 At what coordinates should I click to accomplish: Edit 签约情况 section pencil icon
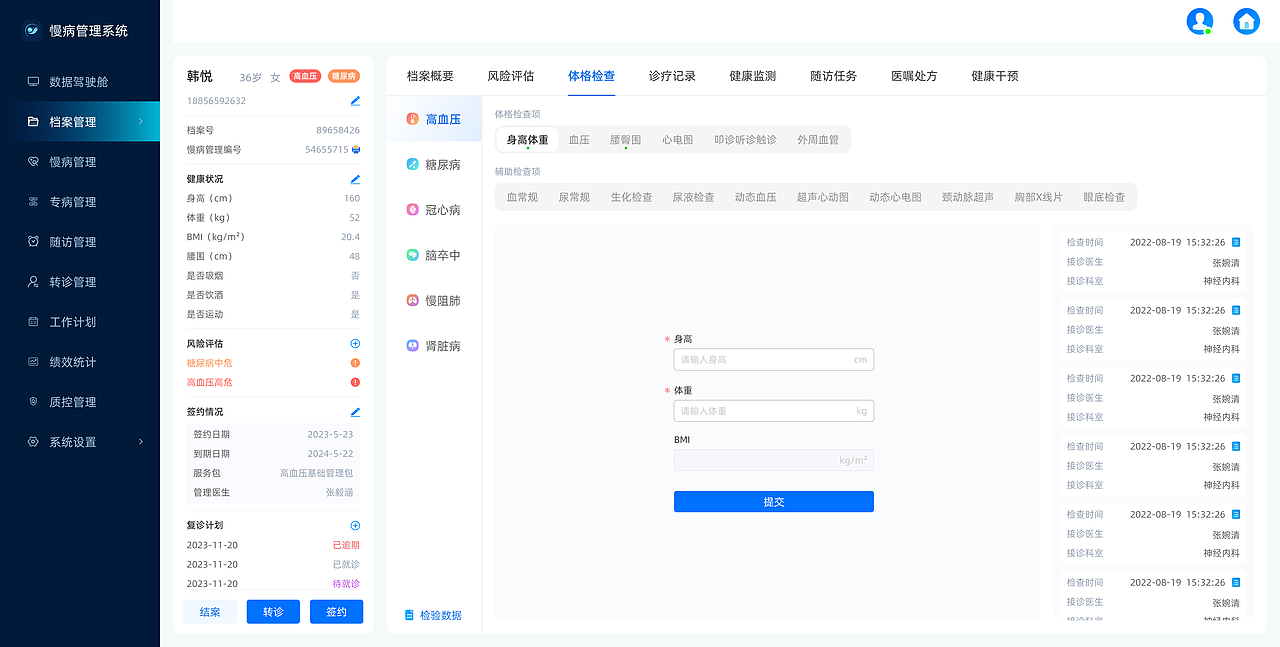point(355,412)
